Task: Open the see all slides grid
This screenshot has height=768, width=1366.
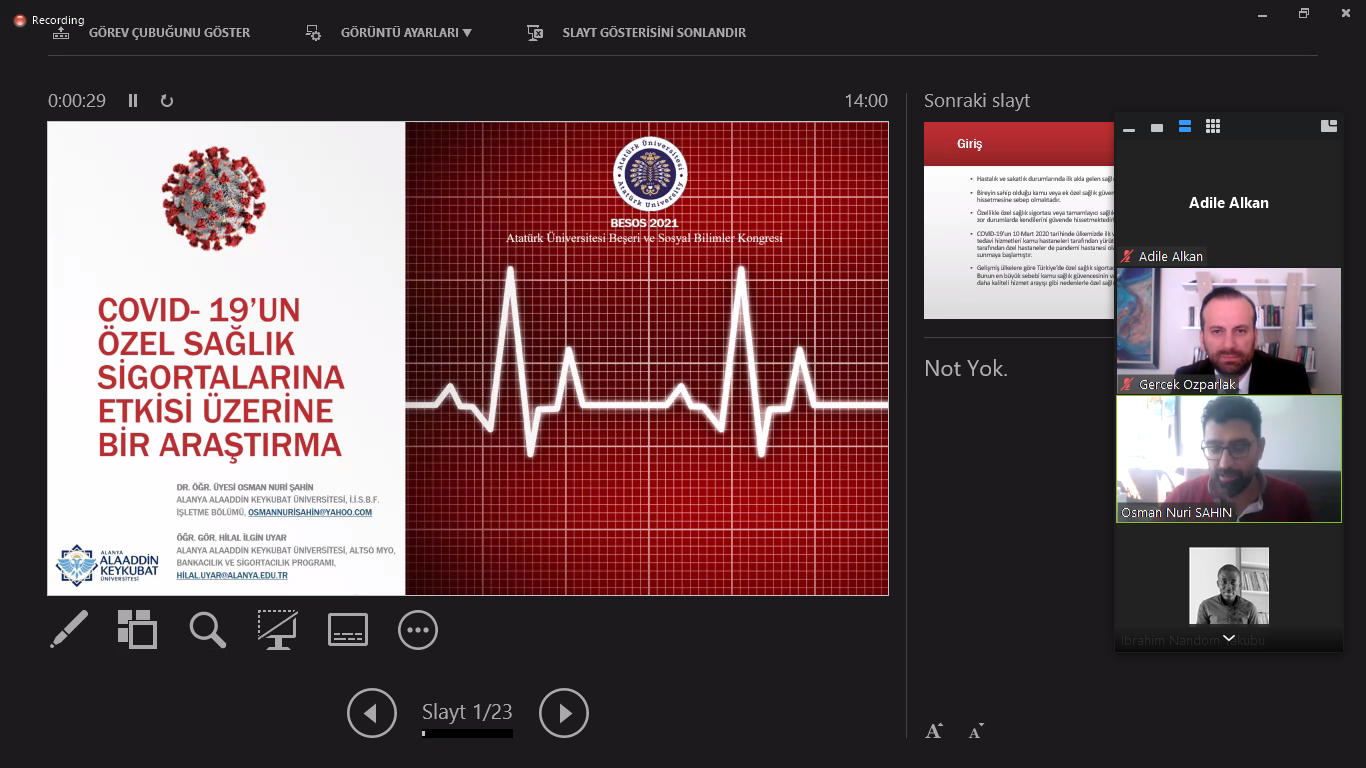Action: tap(137, 629)
